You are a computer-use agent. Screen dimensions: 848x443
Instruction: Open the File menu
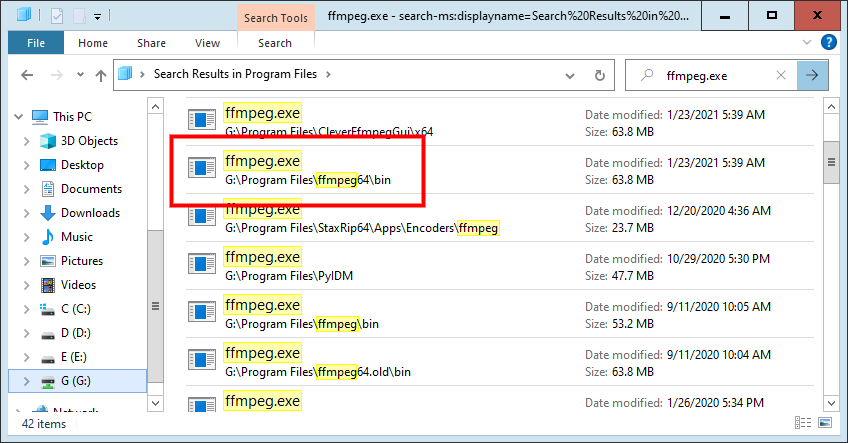coord(36,43)
